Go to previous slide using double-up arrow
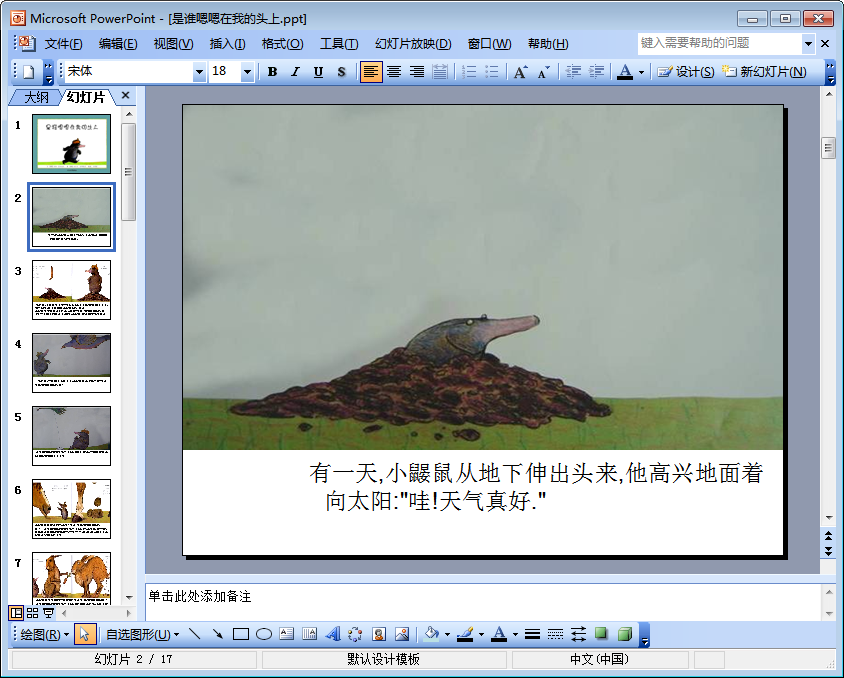The image size is (844, 678). pyautogui.click(x=828, y=535)
